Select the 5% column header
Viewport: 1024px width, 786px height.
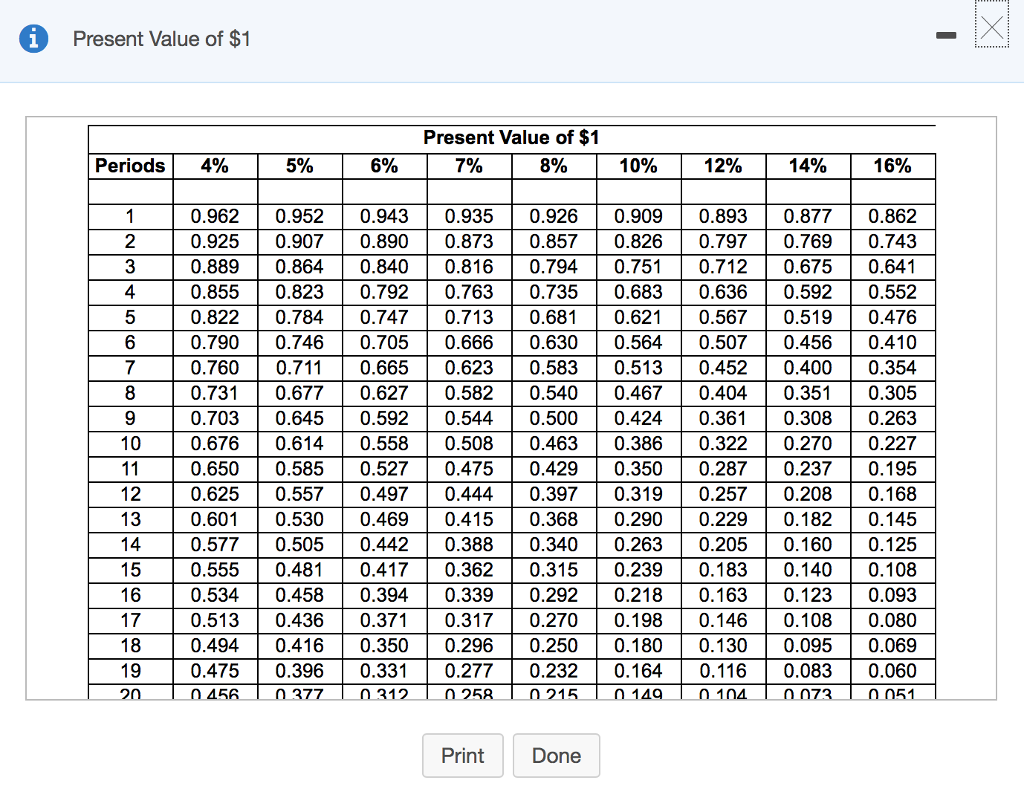click(300, 166)
